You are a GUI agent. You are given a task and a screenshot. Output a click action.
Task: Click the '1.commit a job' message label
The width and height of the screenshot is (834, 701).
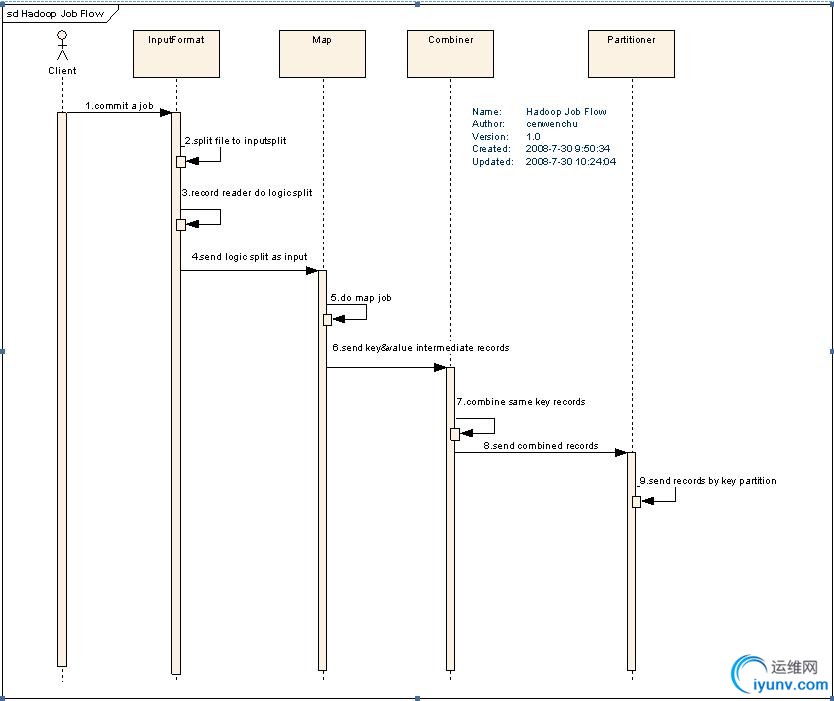[119, 105]
